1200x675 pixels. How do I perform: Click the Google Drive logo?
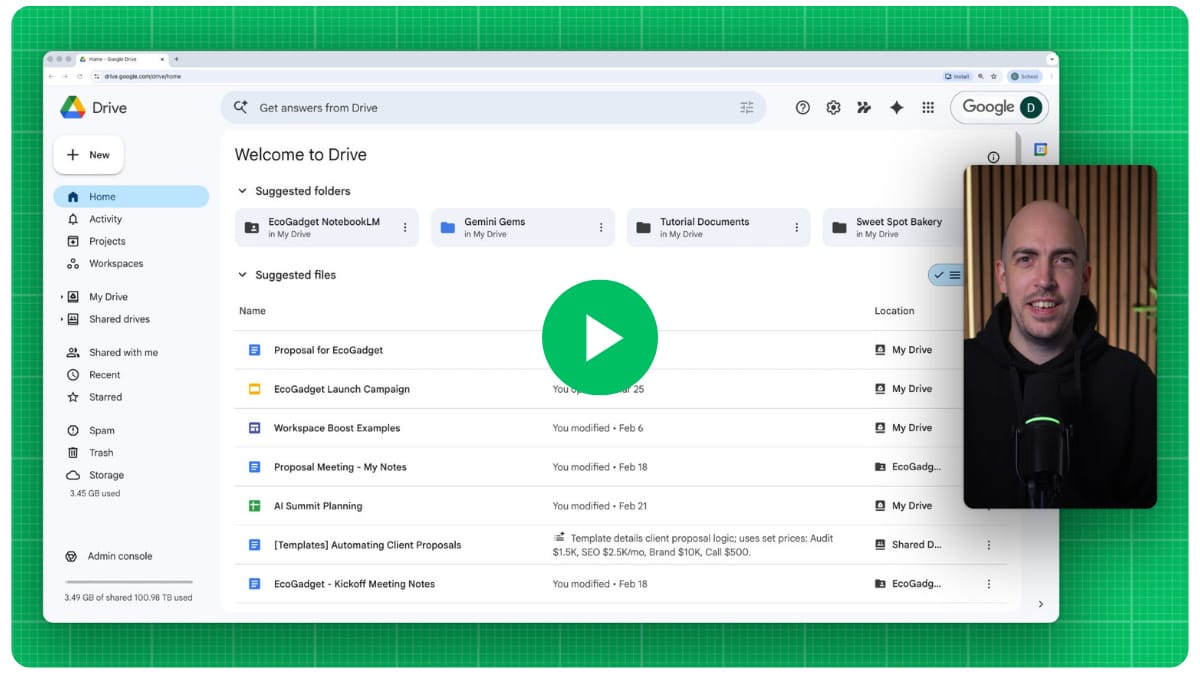click(72, 107)
